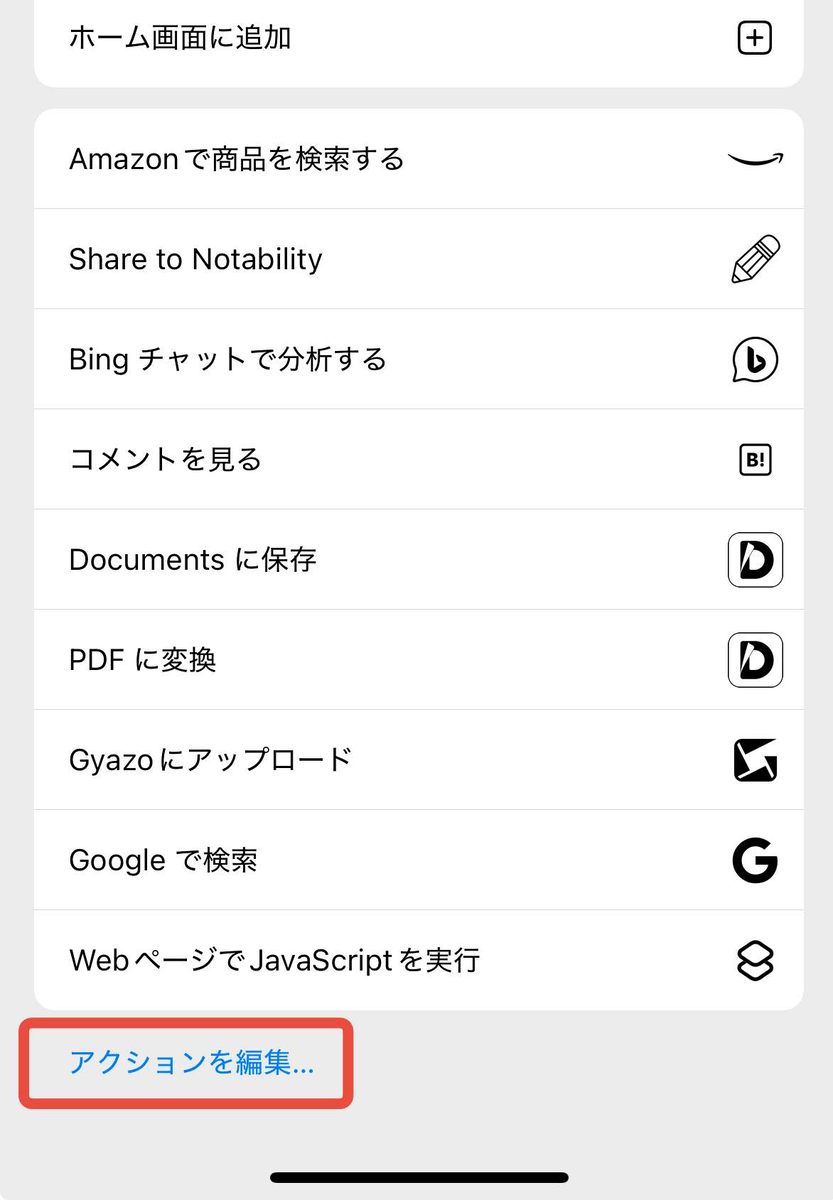Tap Documents icon beside PDF に変換

[755, 660]
